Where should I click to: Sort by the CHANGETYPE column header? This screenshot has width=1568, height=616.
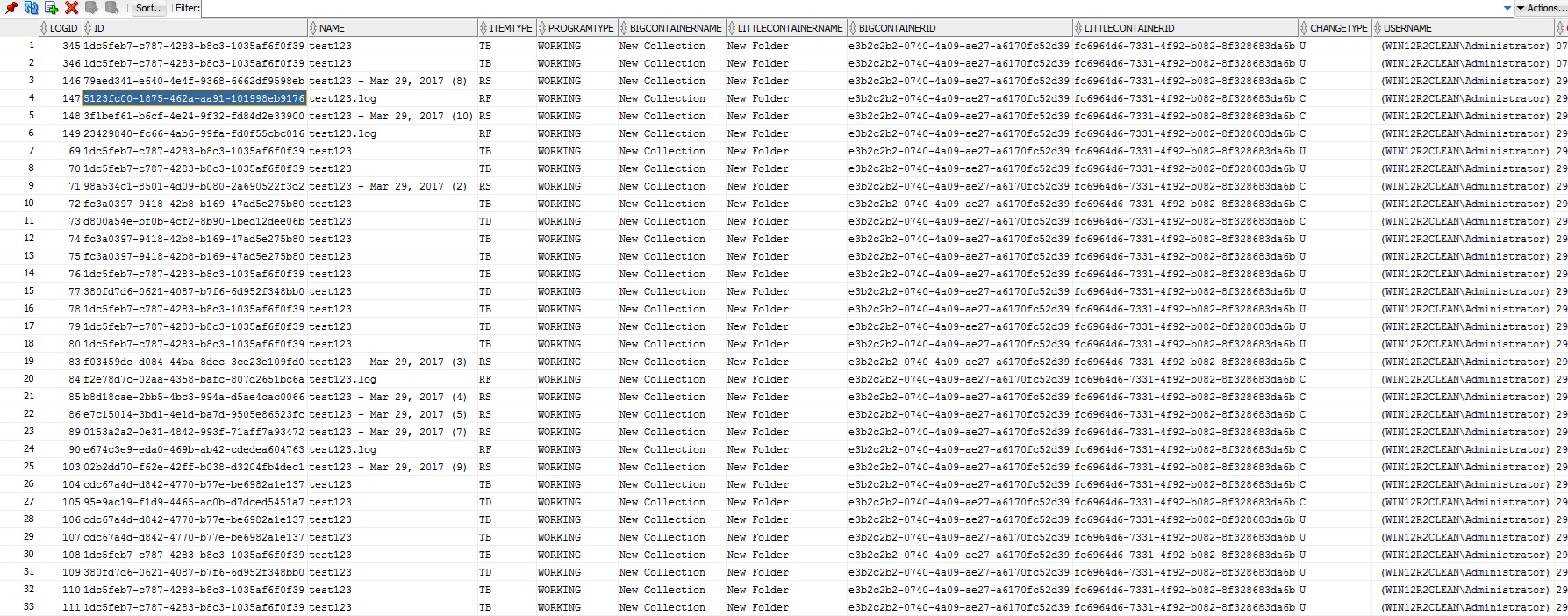click(x=1335, y=28)
